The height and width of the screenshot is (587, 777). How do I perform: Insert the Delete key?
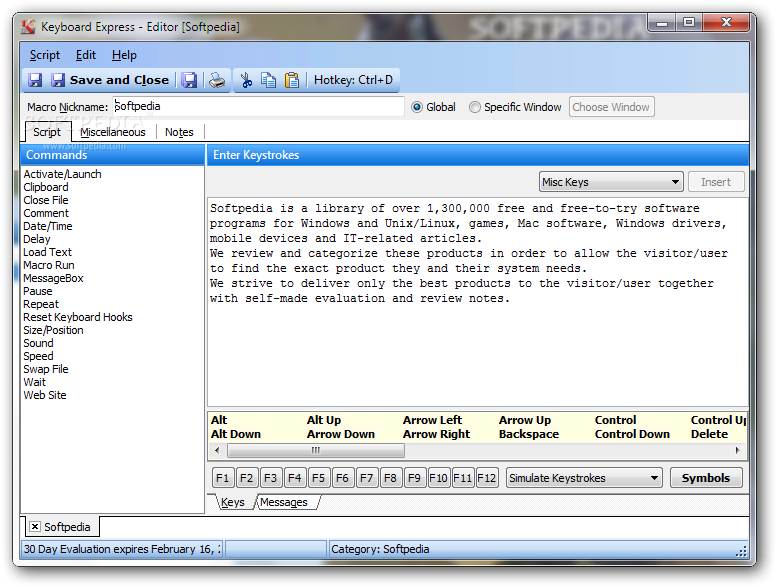[x=710, y=434]
